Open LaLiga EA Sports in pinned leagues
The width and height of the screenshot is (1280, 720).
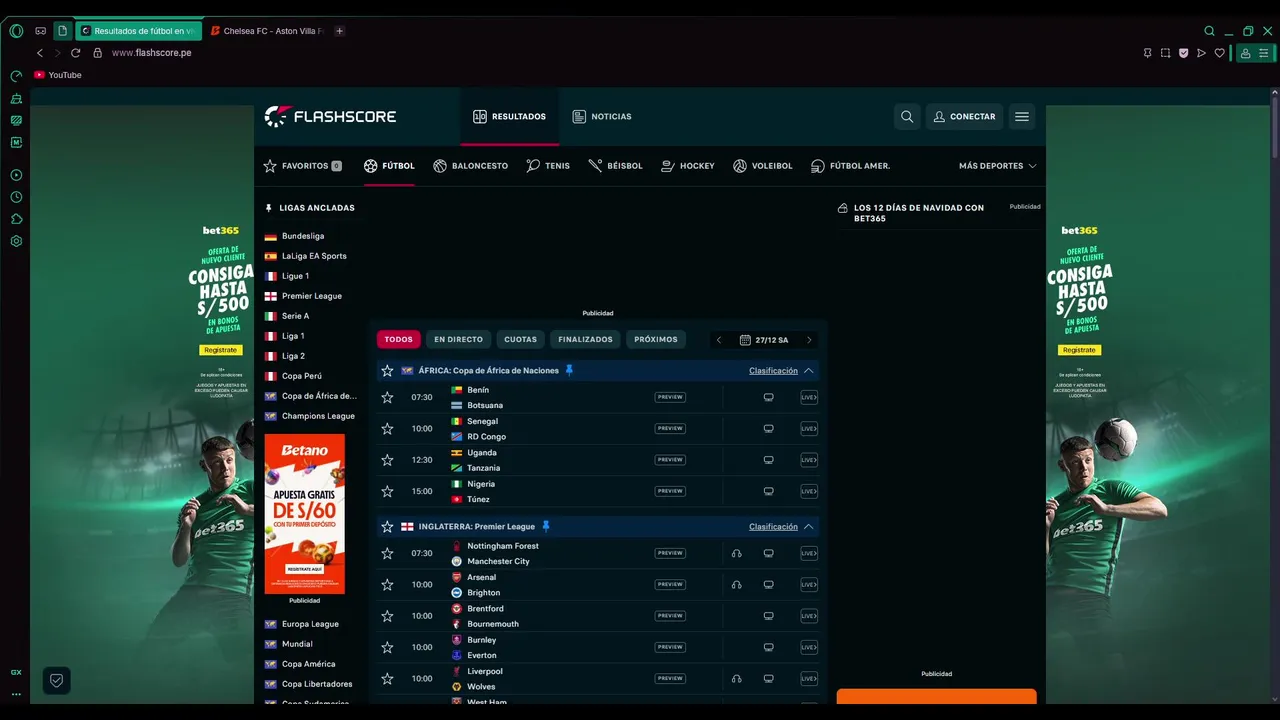[306, 256]
